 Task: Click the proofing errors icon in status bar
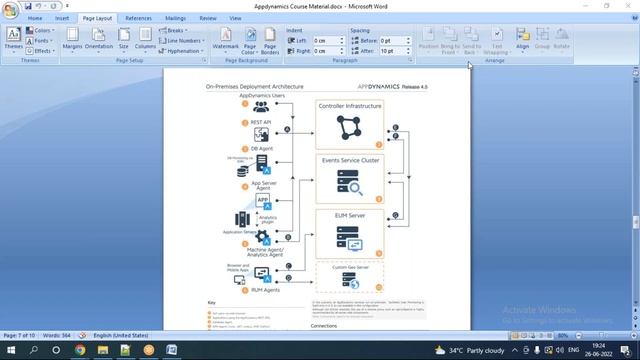82,336
